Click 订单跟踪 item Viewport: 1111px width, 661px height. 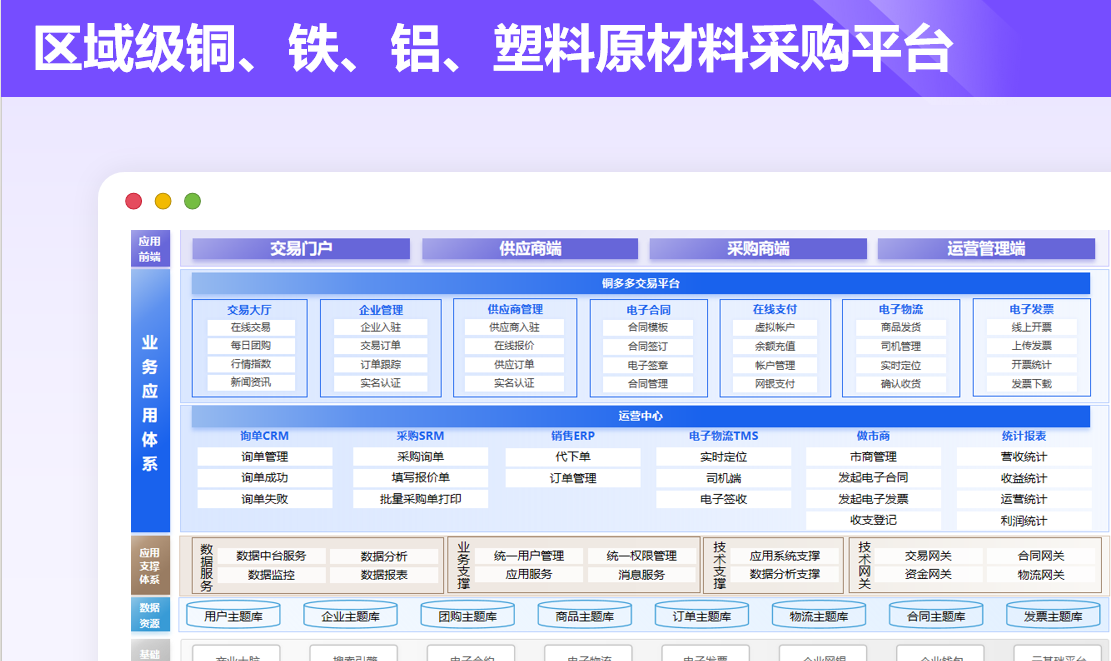tap(380, 365)
